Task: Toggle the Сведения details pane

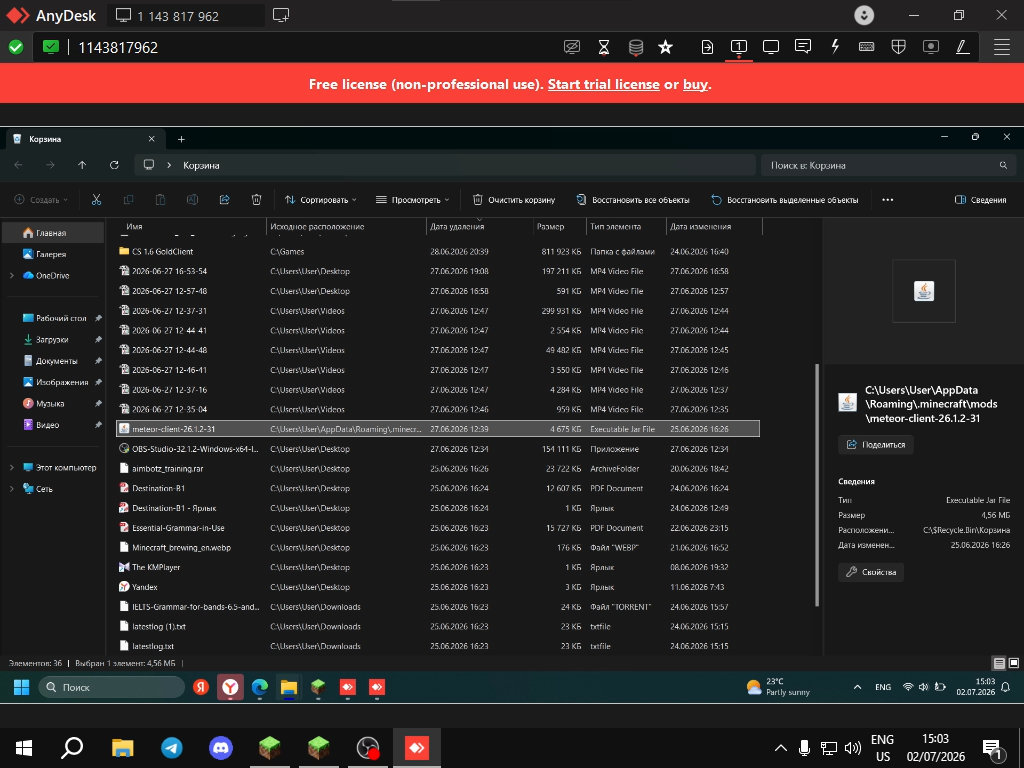Action: [x=980, y=200]
